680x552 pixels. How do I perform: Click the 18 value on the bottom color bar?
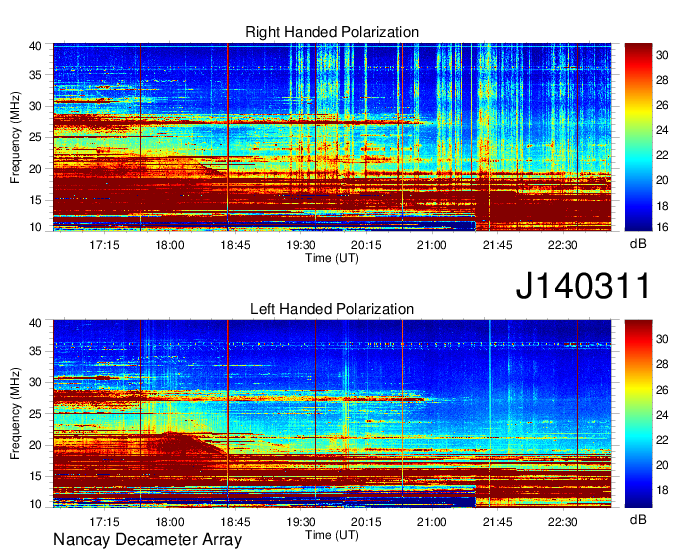point(662,490)
